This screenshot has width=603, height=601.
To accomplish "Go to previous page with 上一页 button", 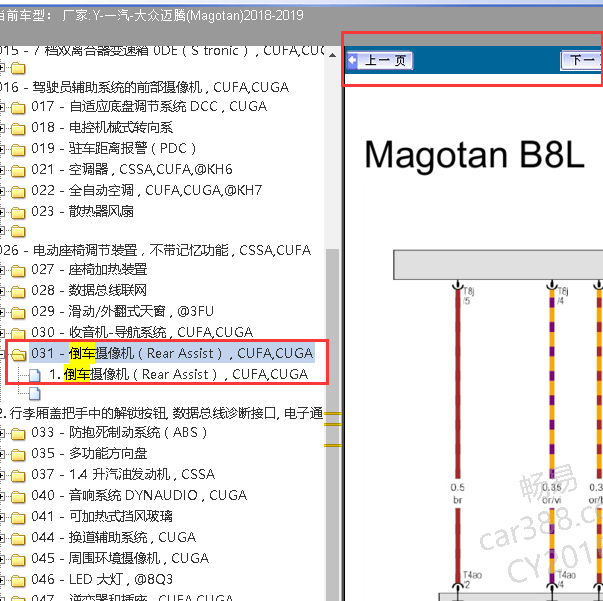I will click(x=381, y=61).
